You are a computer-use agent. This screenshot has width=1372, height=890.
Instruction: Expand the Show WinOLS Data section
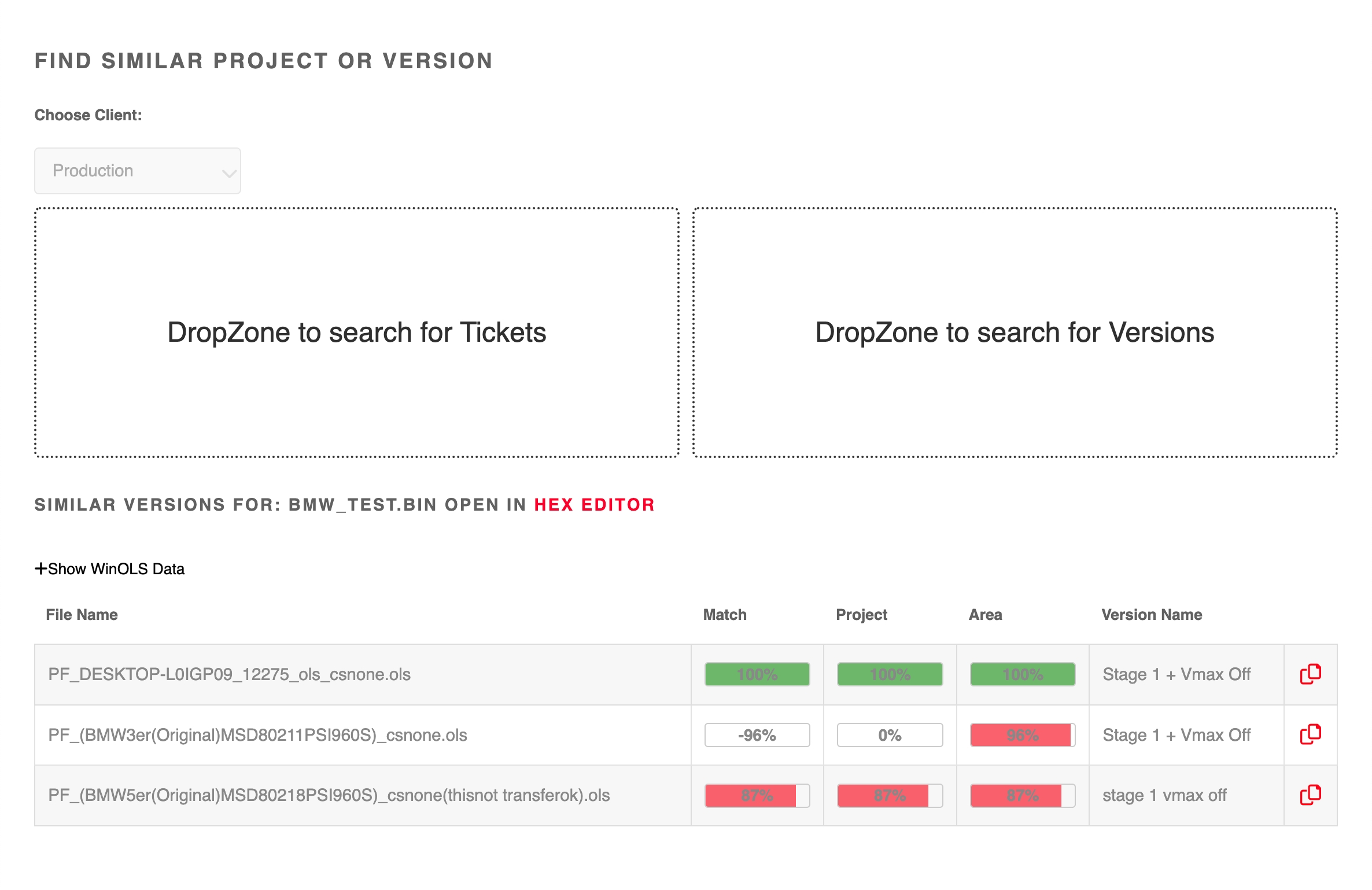tap(109, 568)
